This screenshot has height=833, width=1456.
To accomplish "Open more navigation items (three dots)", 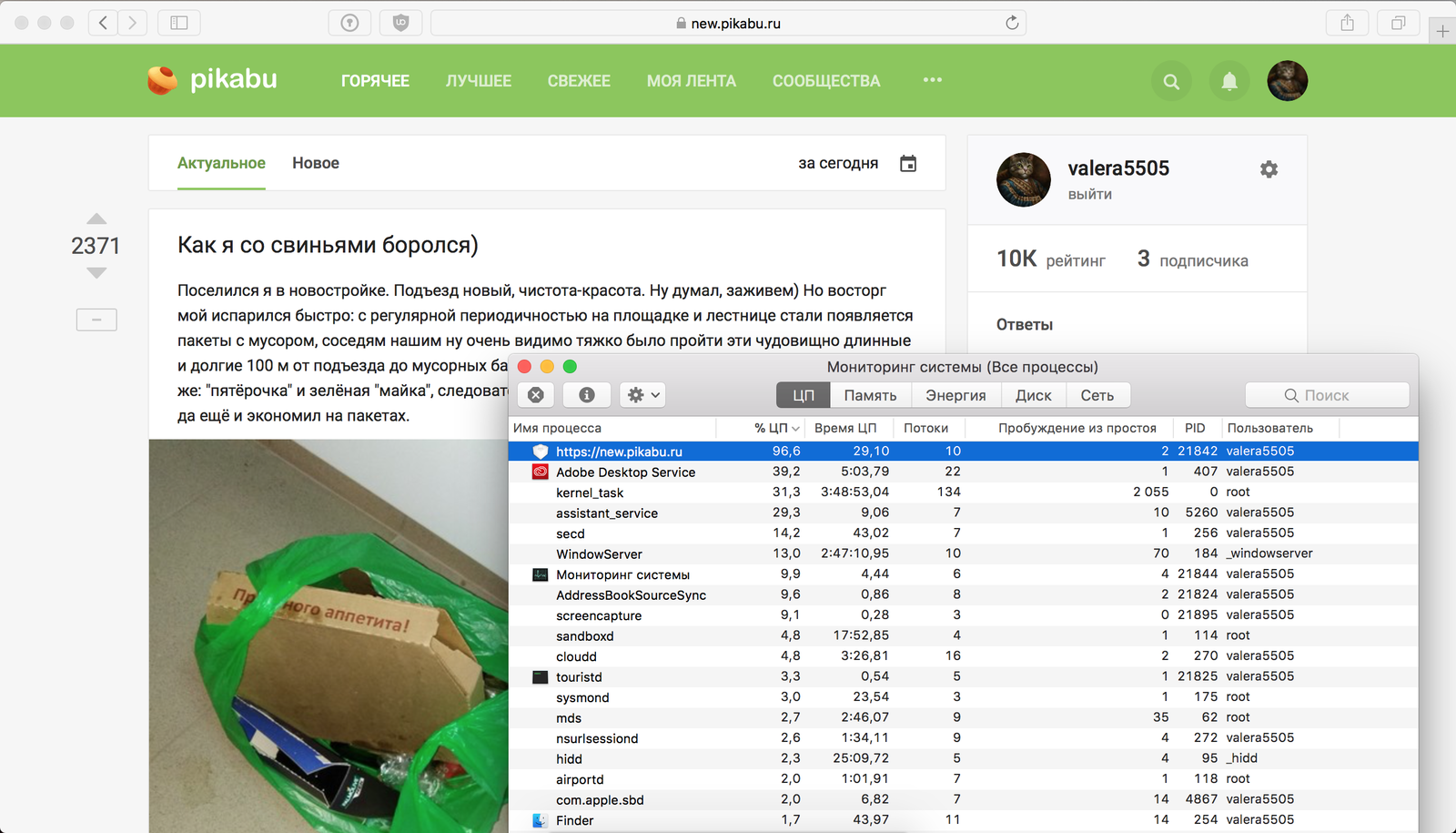I will [x=932, y=80].
